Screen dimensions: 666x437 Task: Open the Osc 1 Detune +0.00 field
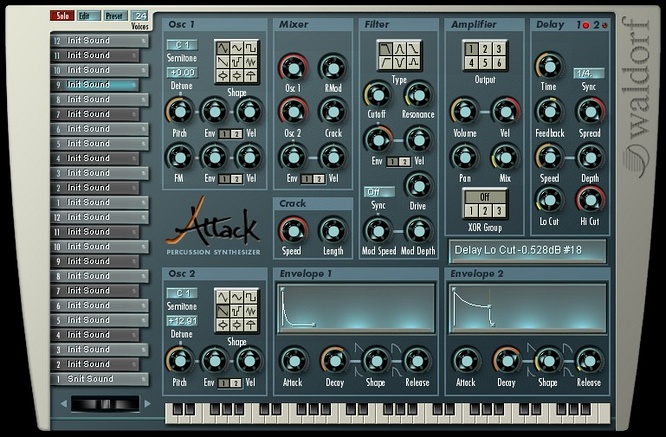(x=182, y=73)
